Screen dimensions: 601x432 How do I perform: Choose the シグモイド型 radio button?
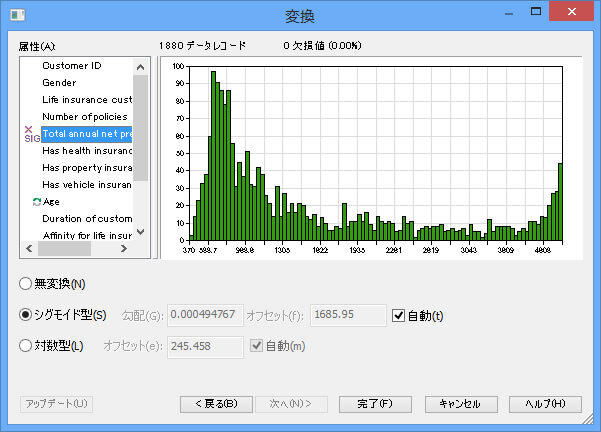(26, 315)
